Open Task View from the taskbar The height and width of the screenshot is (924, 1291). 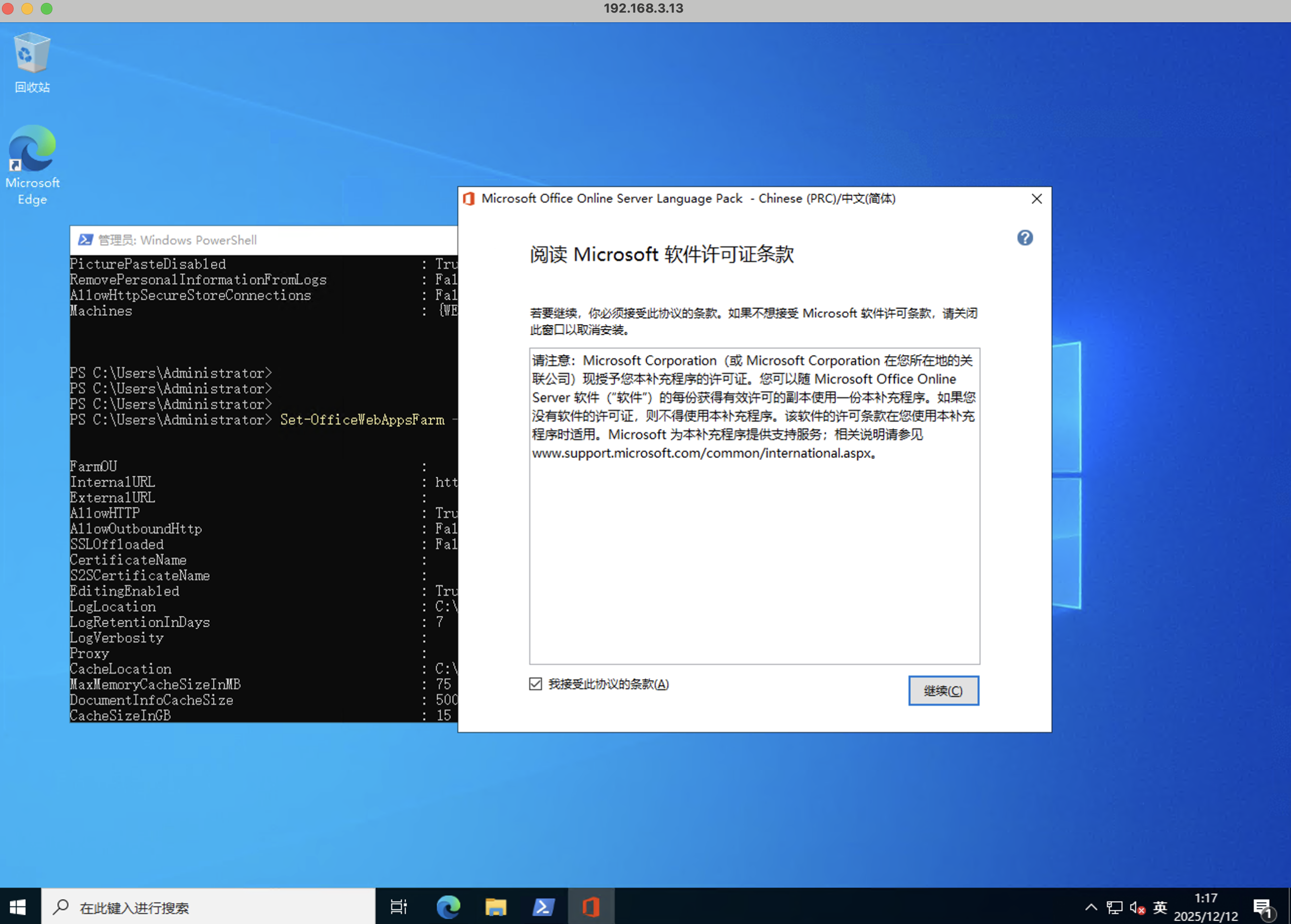[399, 907]
